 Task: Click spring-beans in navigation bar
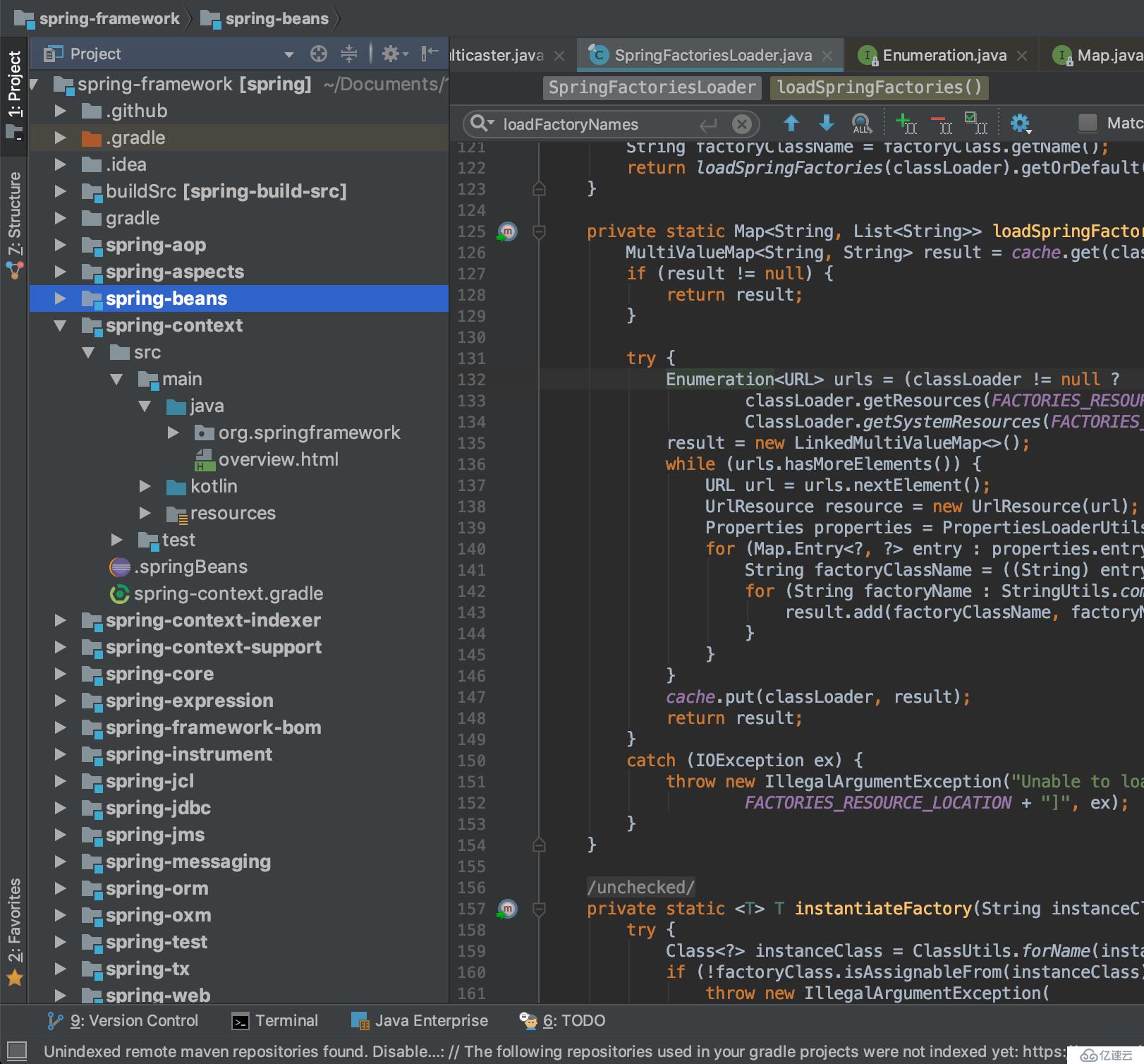tap(265, 18)
